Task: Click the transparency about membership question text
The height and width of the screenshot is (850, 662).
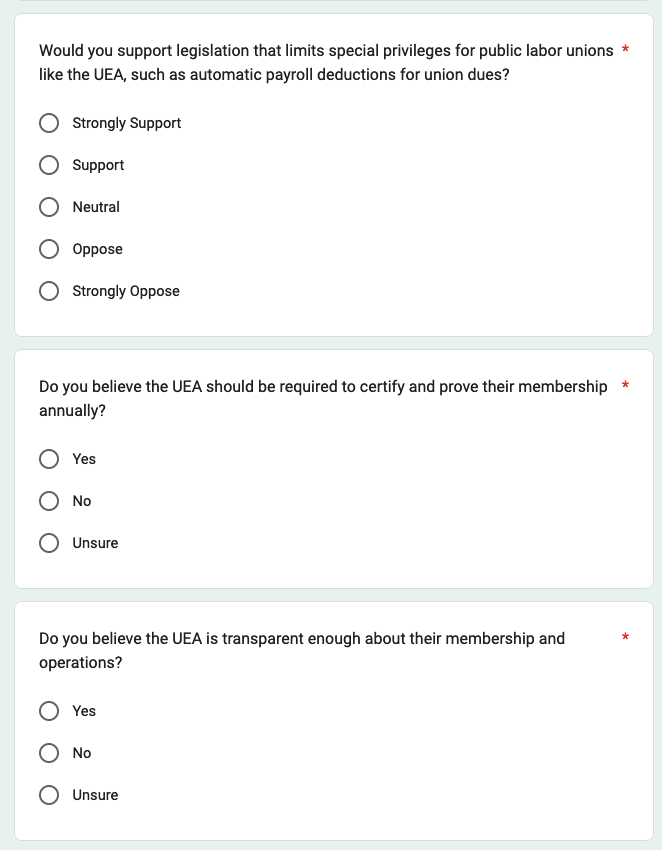Action: point(301,649)
